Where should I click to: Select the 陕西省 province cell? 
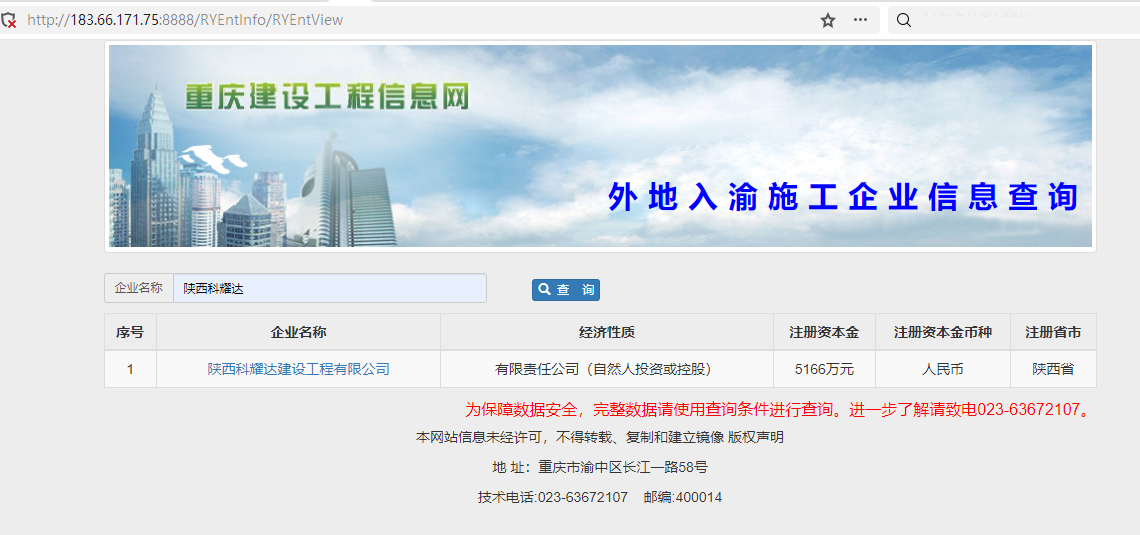pos(1053,369)
